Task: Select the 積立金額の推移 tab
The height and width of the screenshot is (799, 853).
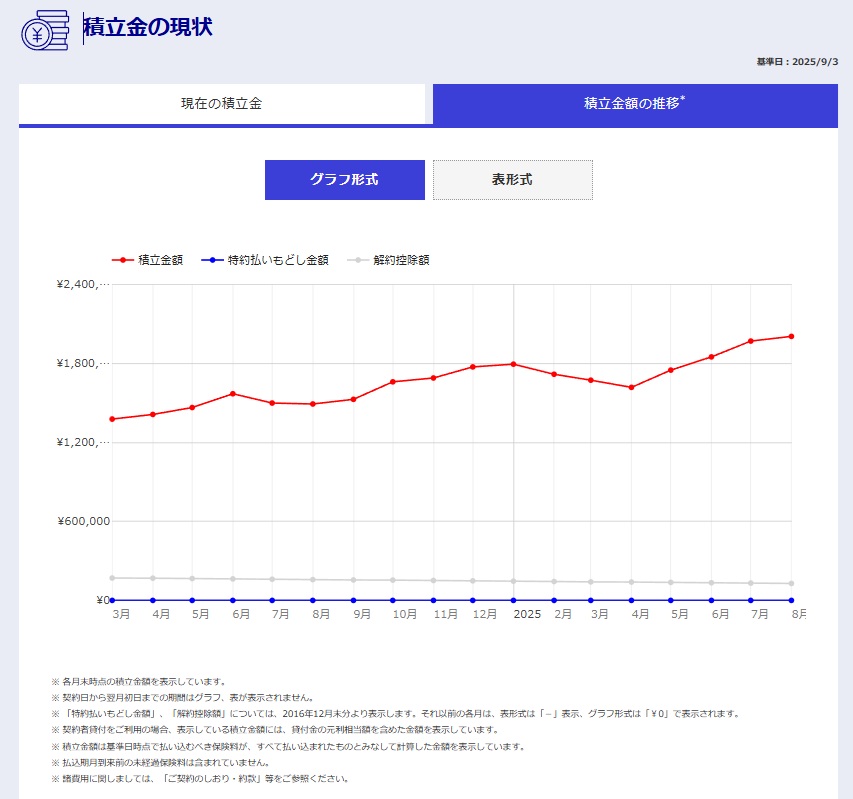Action: click(x=634, y=104)
